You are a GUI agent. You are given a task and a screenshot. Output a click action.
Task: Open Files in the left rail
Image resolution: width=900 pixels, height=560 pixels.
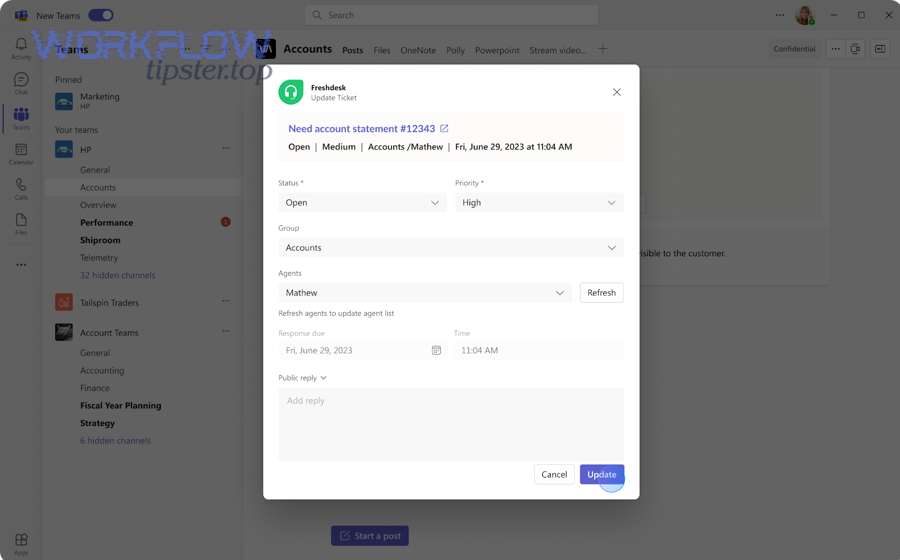21,223
